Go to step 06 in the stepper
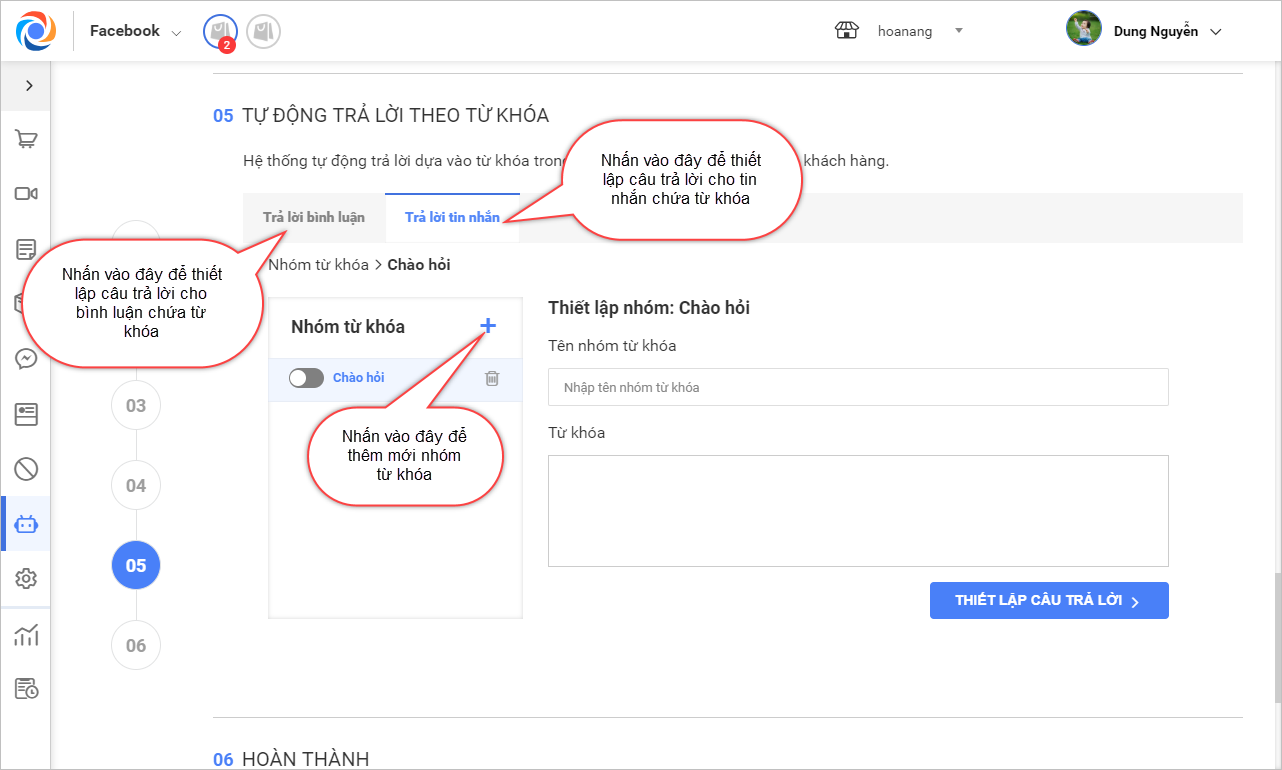This screenshot has width=1282, height=770. click(x=136, y=645)
